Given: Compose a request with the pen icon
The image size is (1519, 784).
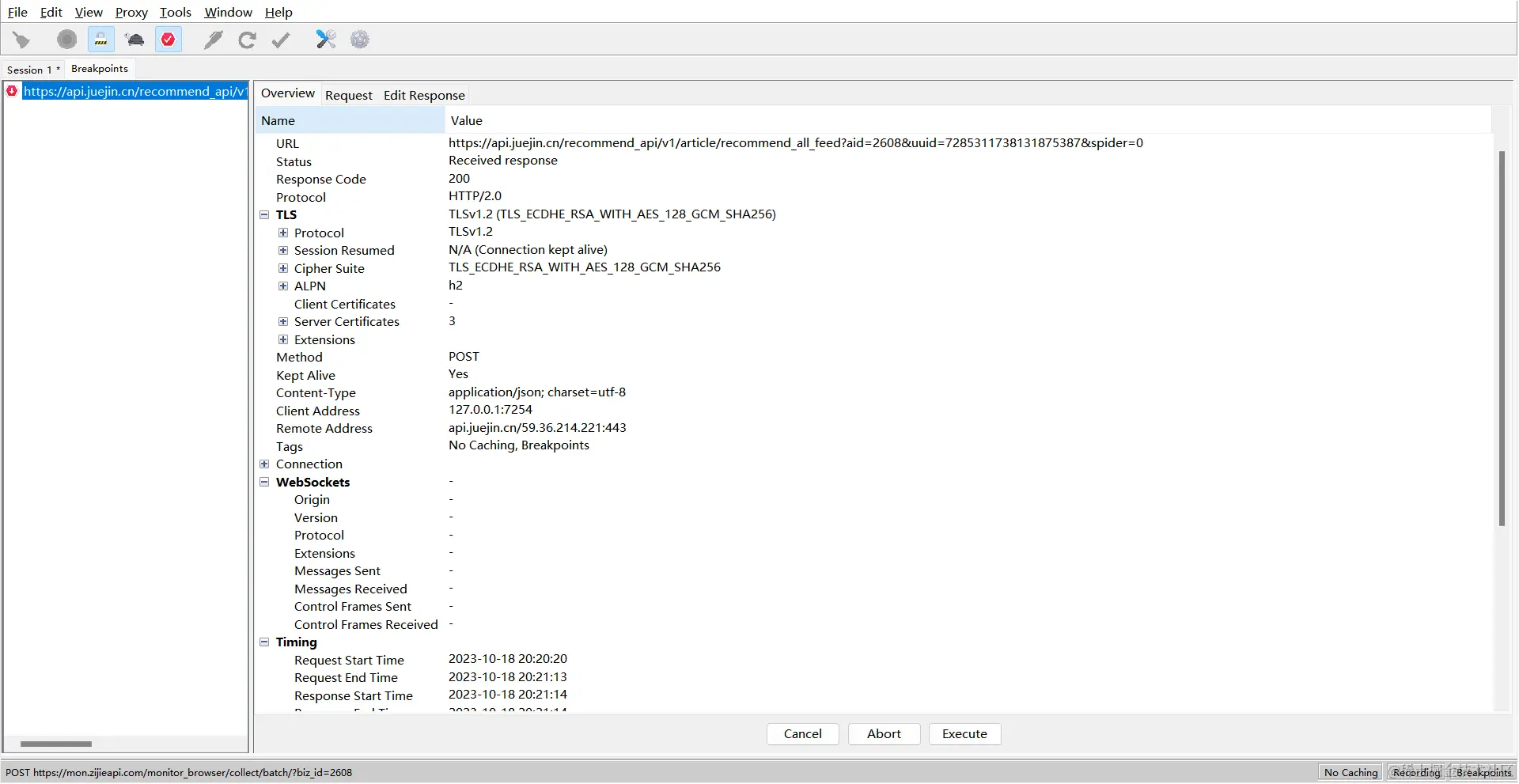Looking at the screenshot, I should click(x=213, y=40).
